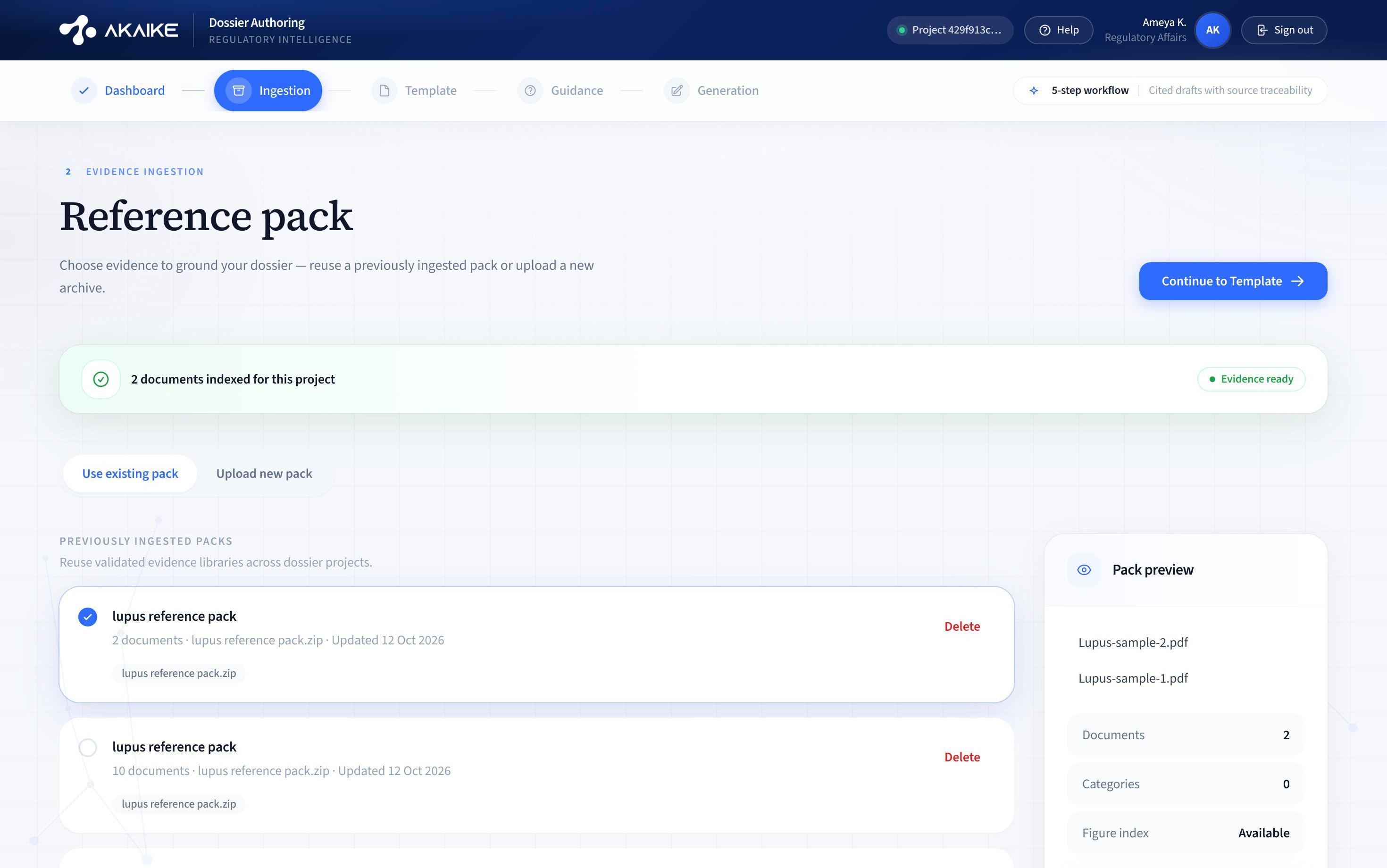The height and width of the screenshot is (868, 1387).
Task: Delete the 10-document lupus reference pack
Action: (962, 757)
